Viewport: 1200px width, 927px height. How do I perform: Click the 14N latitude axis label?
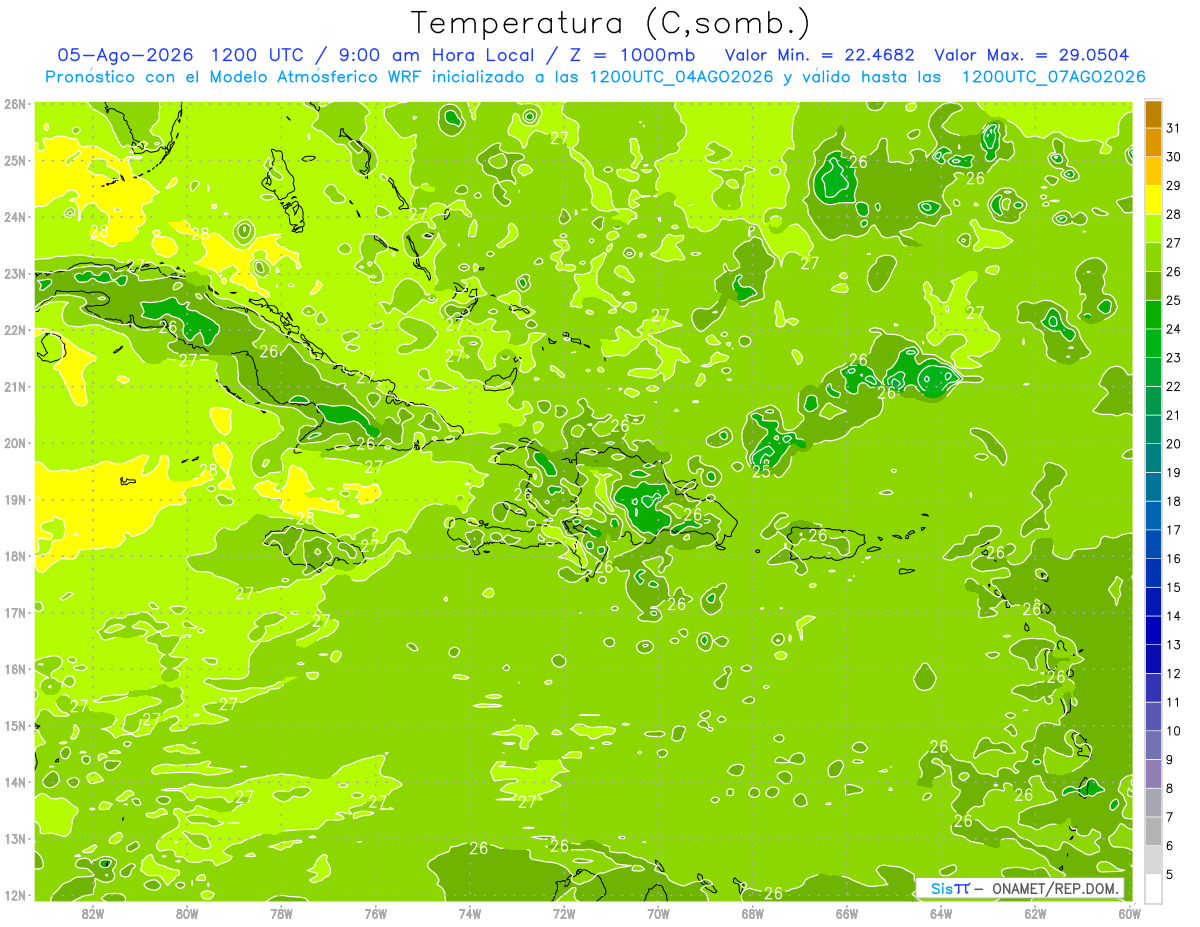coord(14,782)
